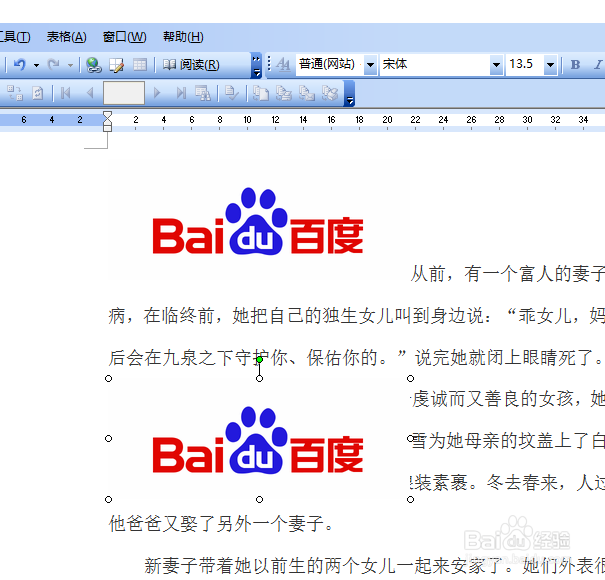
Task: Click the text "从前，有一个富人的妻子"
Action: point(507,274)
